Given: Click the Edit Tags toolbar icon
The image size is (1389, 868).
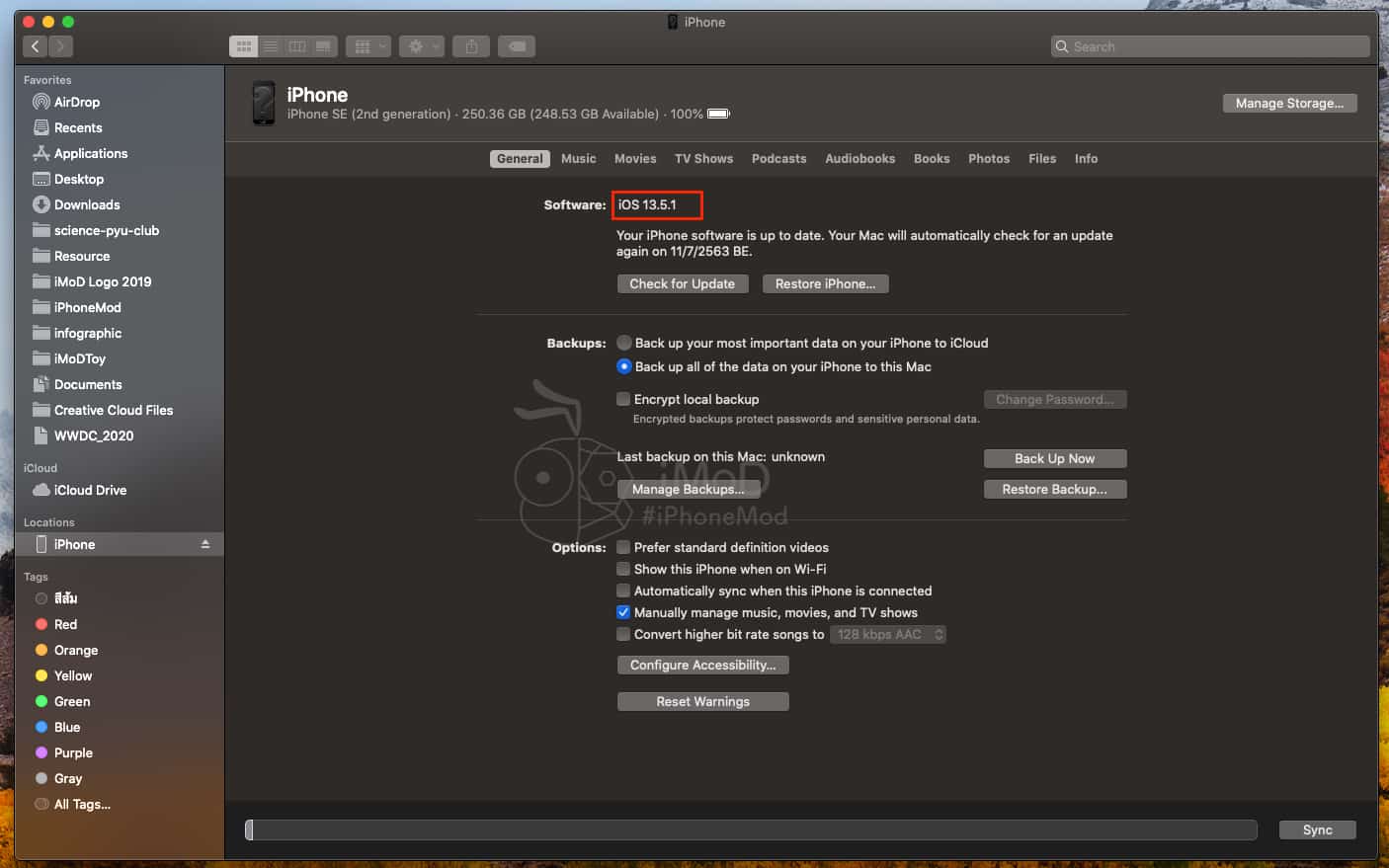Looking at the screenshot, I should pyautogui.click(x=517, y=46).
